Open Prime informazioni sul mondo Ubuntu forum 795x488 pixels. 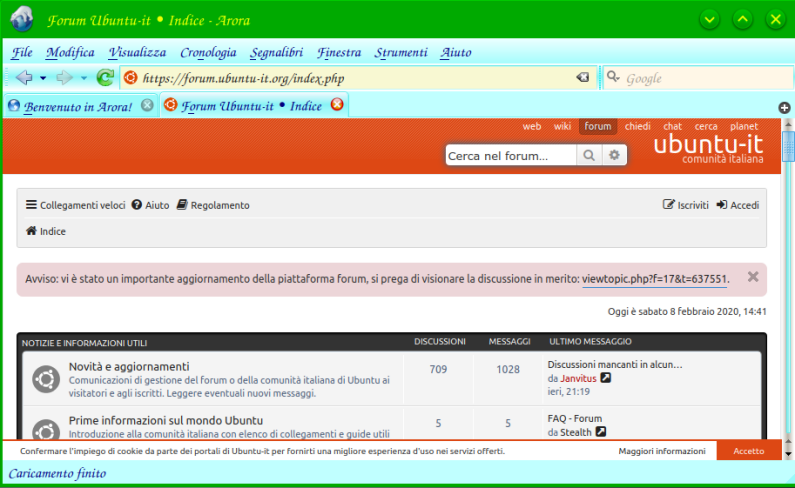pos(166,421)
